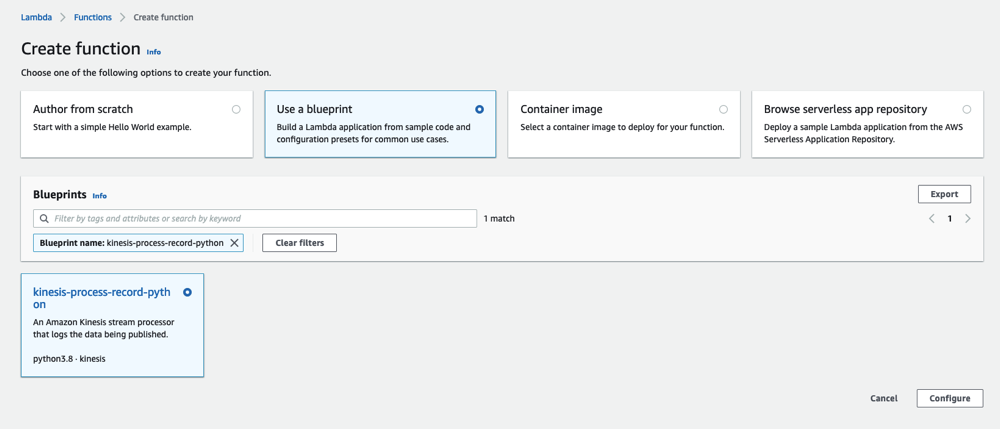
Task: Choose the Container image radio button
Action: coord(723,109)
